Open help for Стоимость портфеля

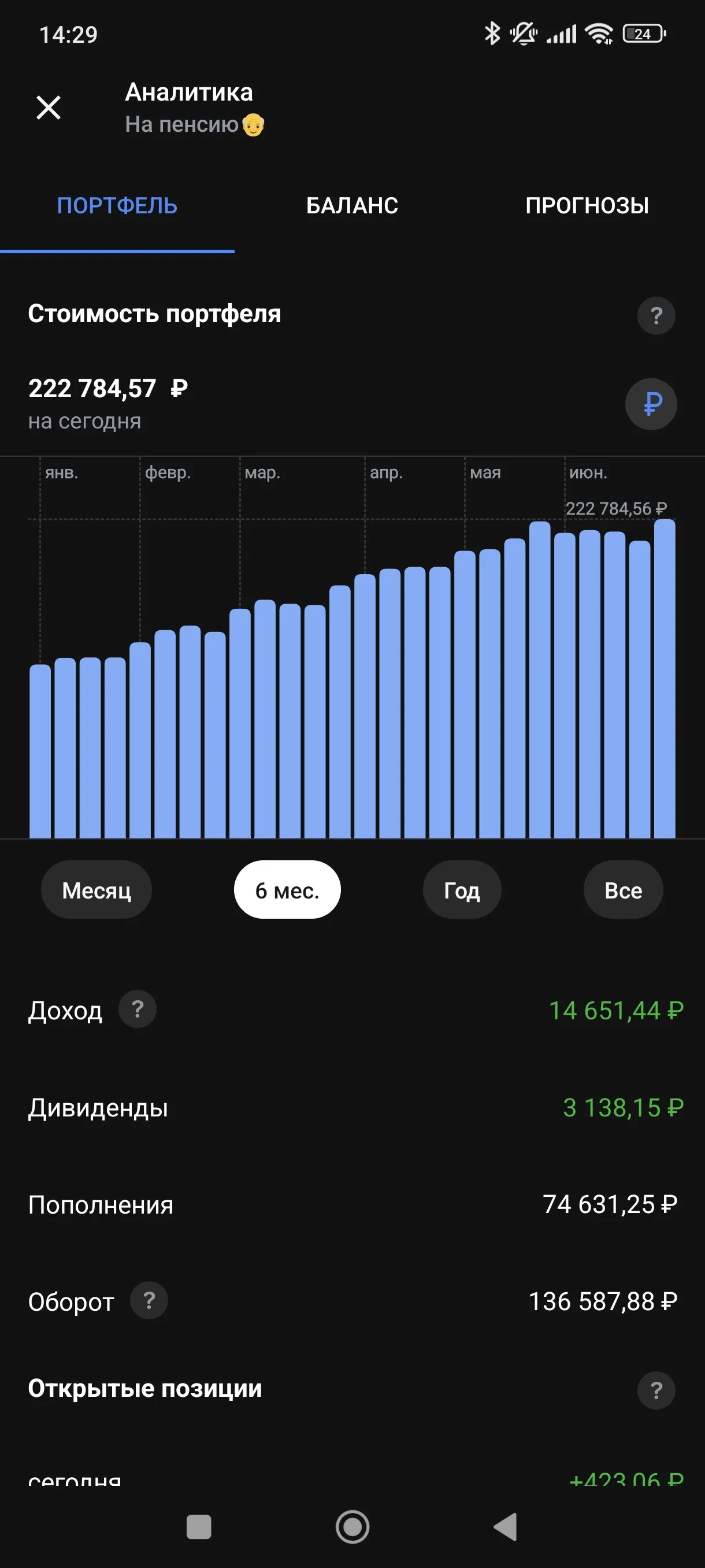point(656,315)
